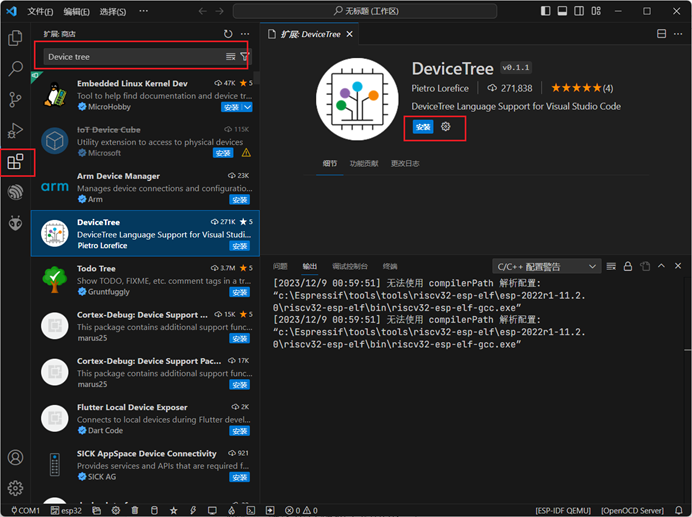Close the 扩展: DeviceTree editor tab
692x517 pixels.
350,34
